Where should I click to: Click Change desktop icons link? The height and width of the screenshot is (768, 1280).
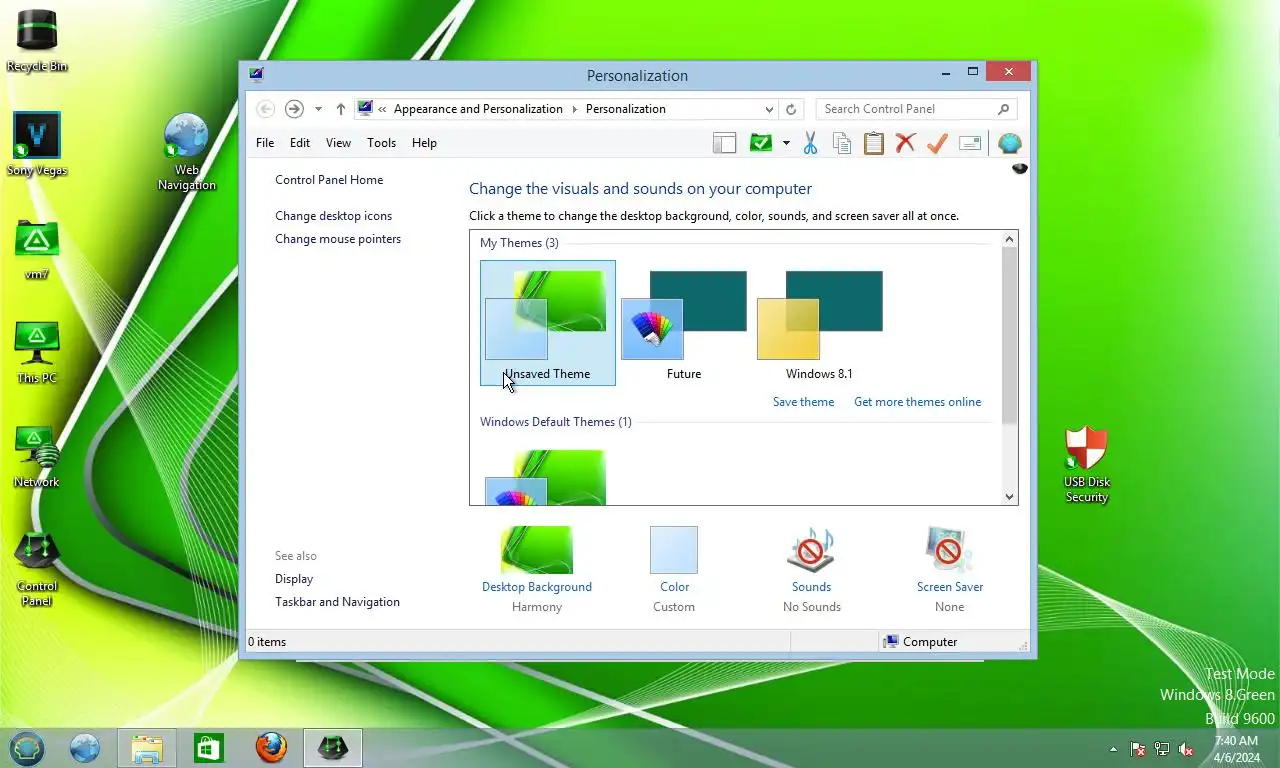tap(333, 216)
